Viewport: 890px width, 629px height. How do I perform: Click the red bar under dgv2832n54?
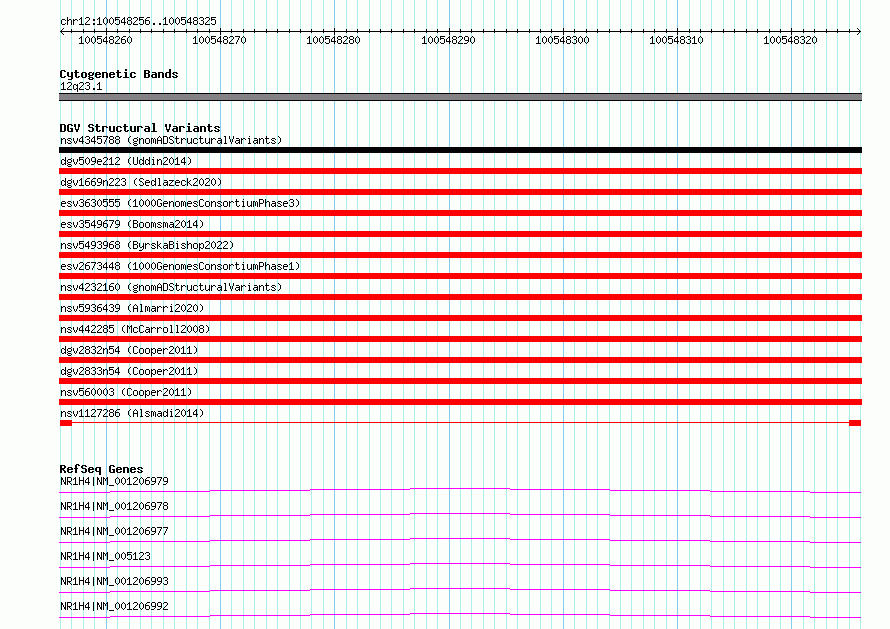pyautogui.click(x=460, y=360)
